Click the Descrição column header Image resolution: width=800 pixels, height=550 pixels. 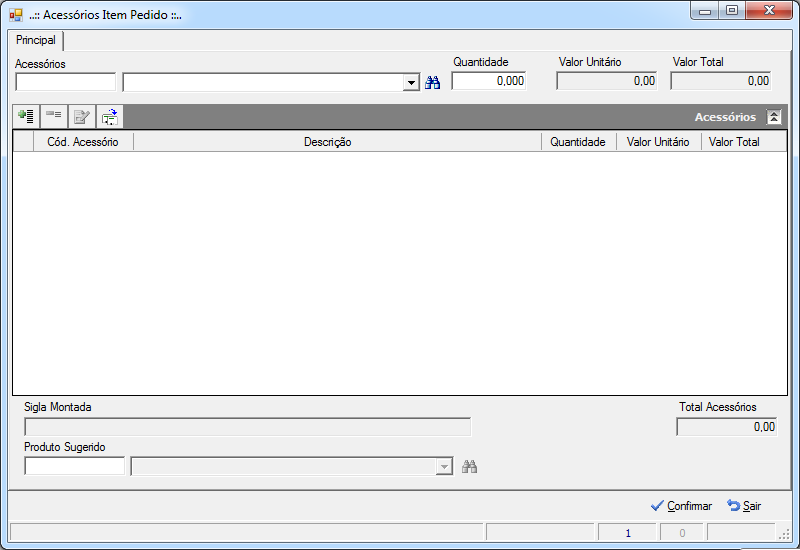(337, 142)
